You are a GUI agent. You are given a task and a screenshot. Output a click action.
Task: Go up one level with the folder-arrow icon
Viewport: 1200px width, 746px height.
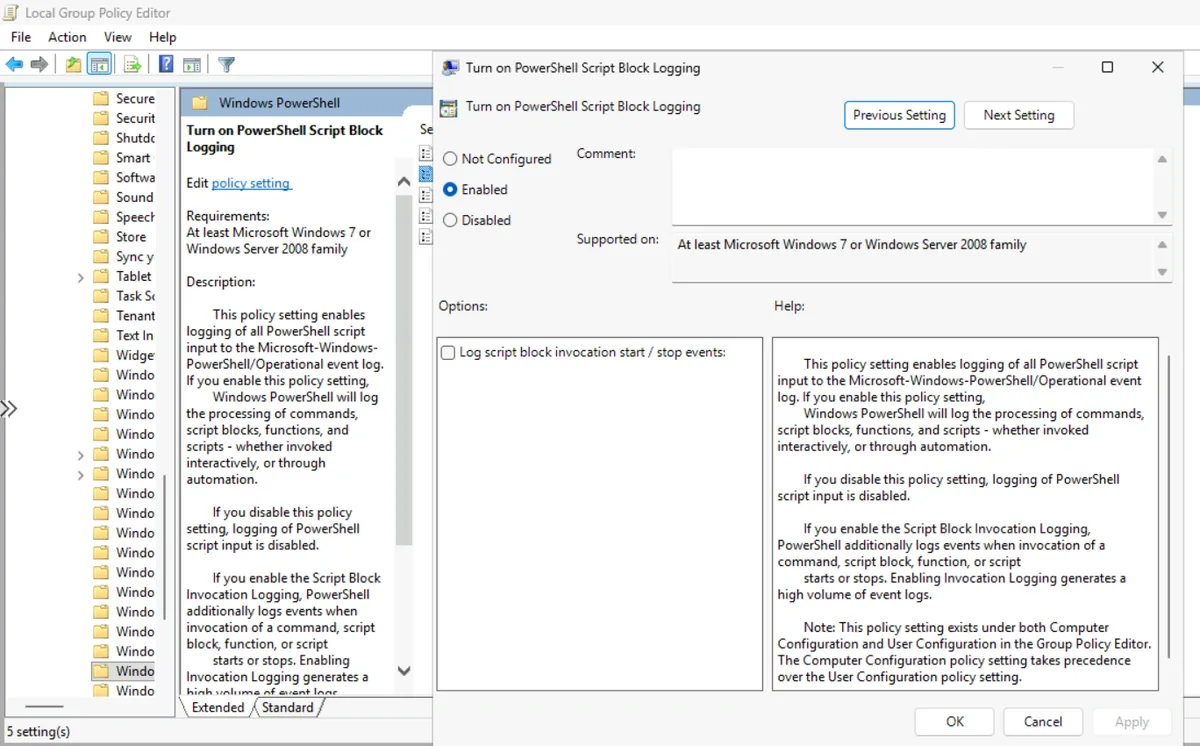pyautogui.click(x=73, y=65)
